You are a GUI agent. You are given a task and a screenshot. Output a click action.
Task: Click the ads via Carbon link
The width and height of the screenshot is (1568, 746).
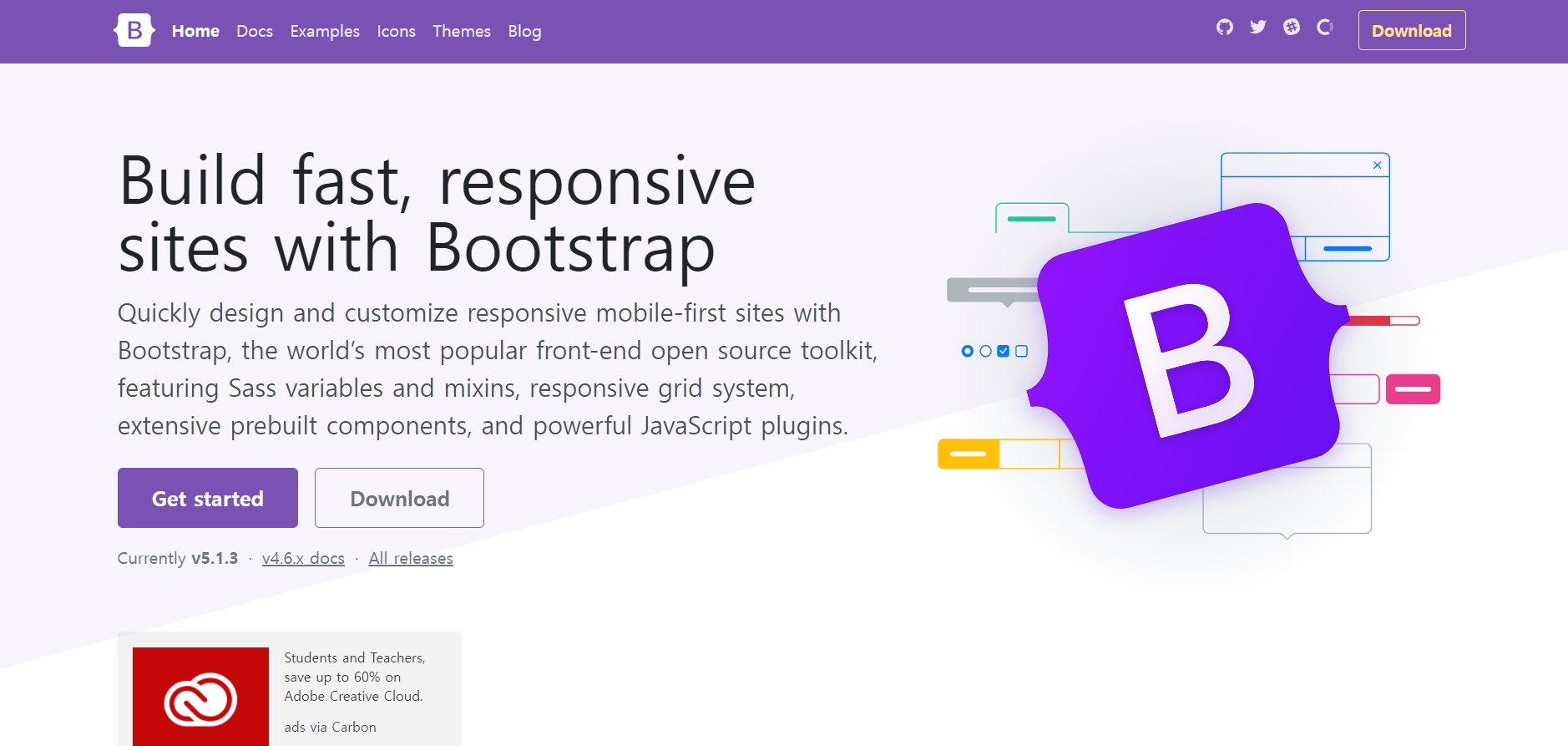pyautogui.click(x=330, y=727)
